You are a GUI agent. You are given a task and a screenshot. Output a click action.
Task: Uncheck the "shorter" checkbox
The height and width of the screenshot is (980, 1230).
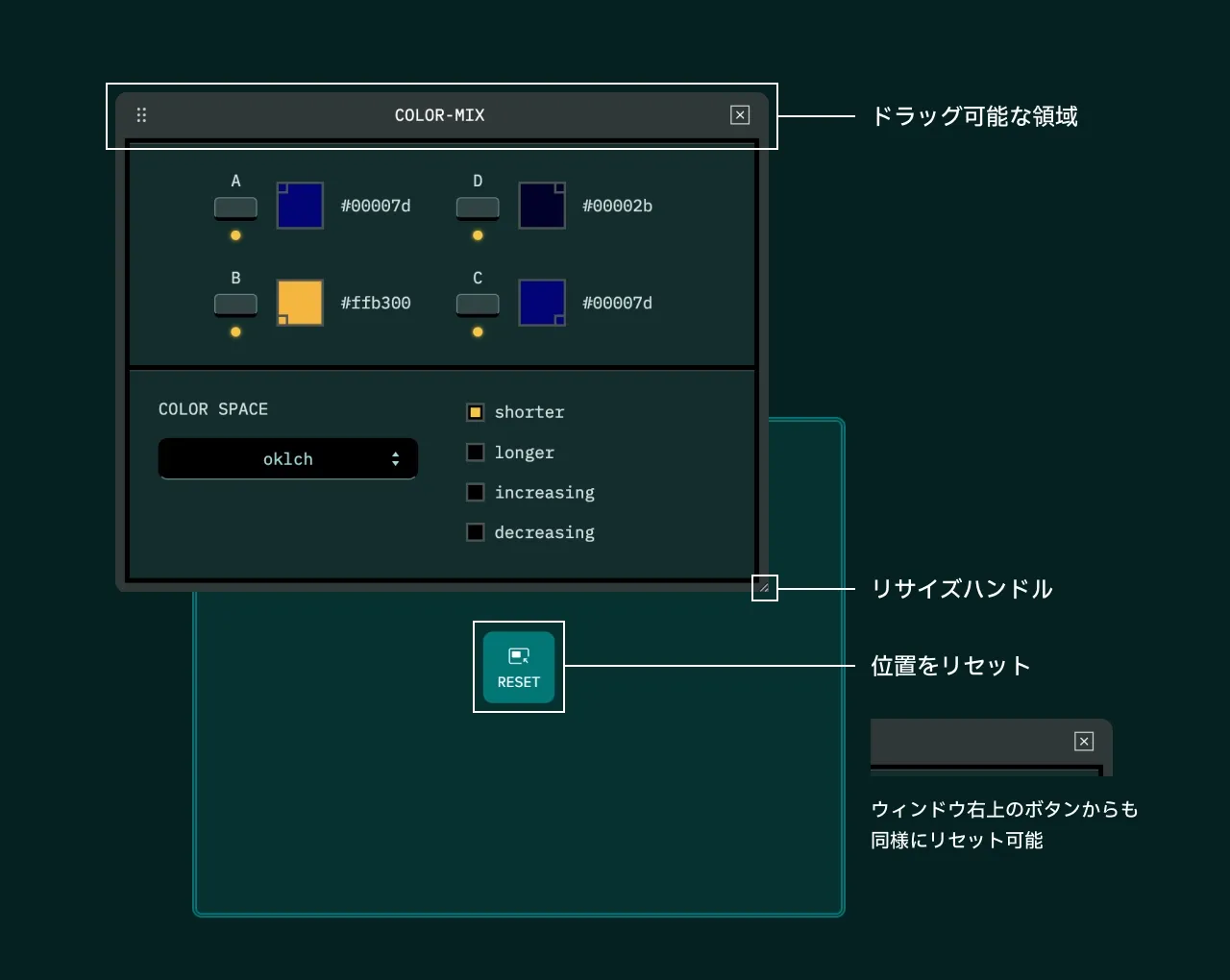coord(475,411)
